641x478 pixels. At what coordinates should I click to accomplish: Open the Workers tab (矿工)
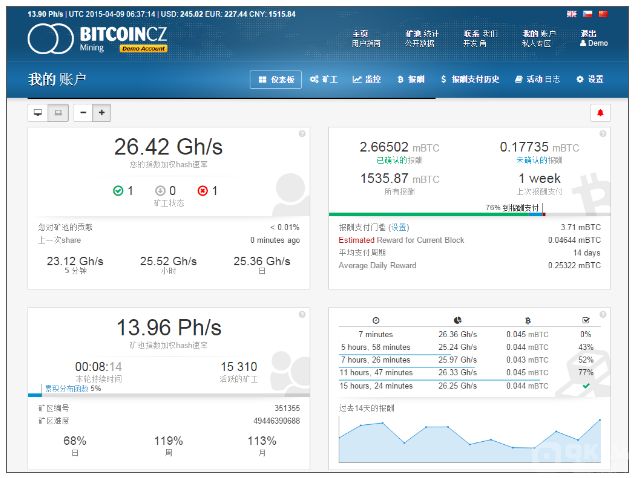coord(324,79)
